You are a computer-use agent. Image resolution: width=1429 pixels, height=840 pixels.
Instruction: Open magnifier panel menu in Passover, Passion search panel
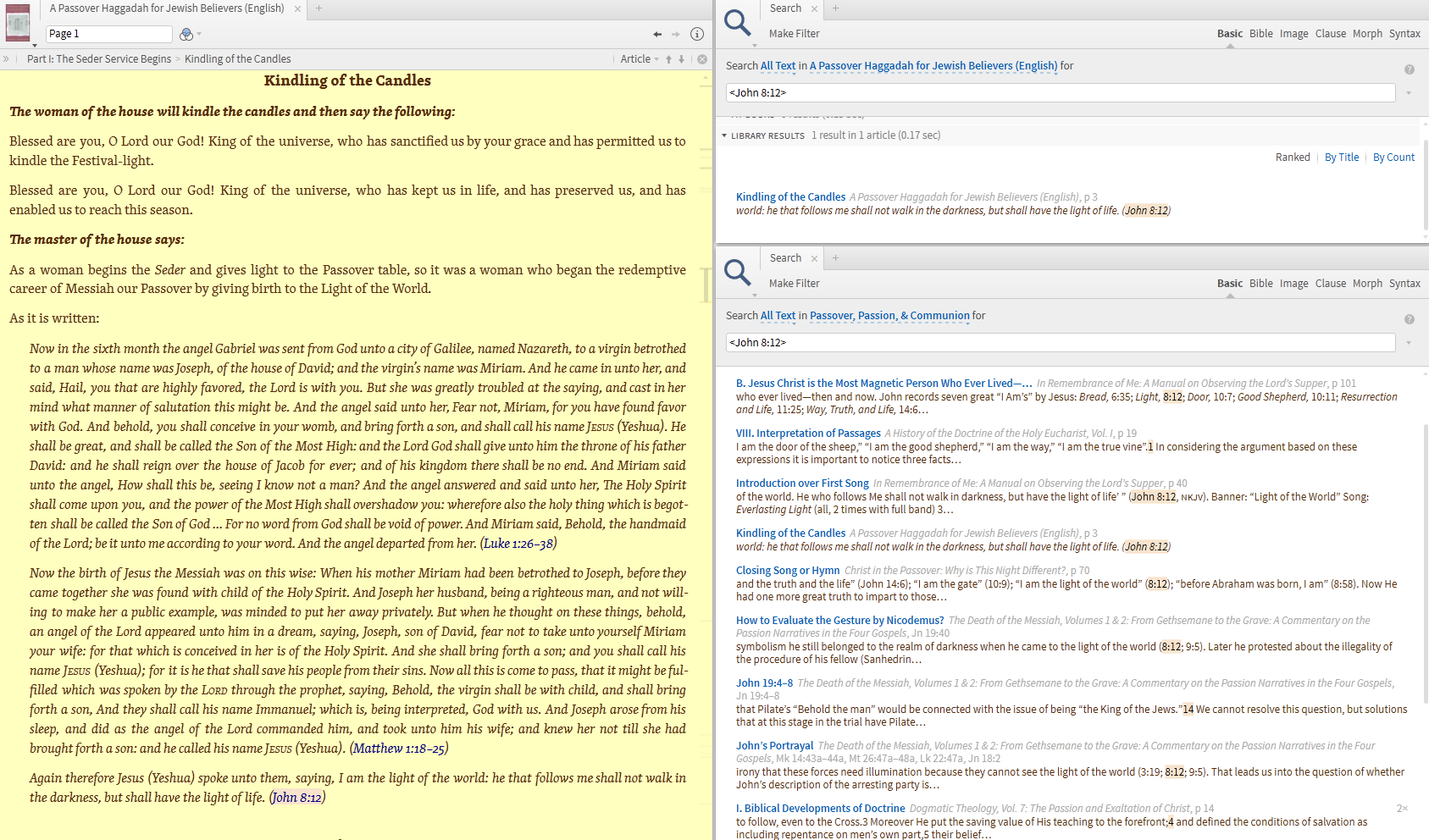(738, 274)
